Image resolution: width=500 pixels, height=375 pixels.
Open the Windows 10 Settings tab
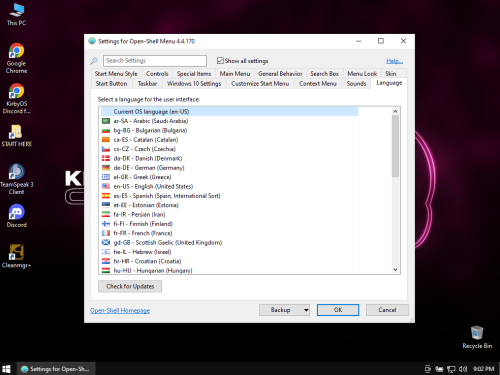click(x=194, y=84)
